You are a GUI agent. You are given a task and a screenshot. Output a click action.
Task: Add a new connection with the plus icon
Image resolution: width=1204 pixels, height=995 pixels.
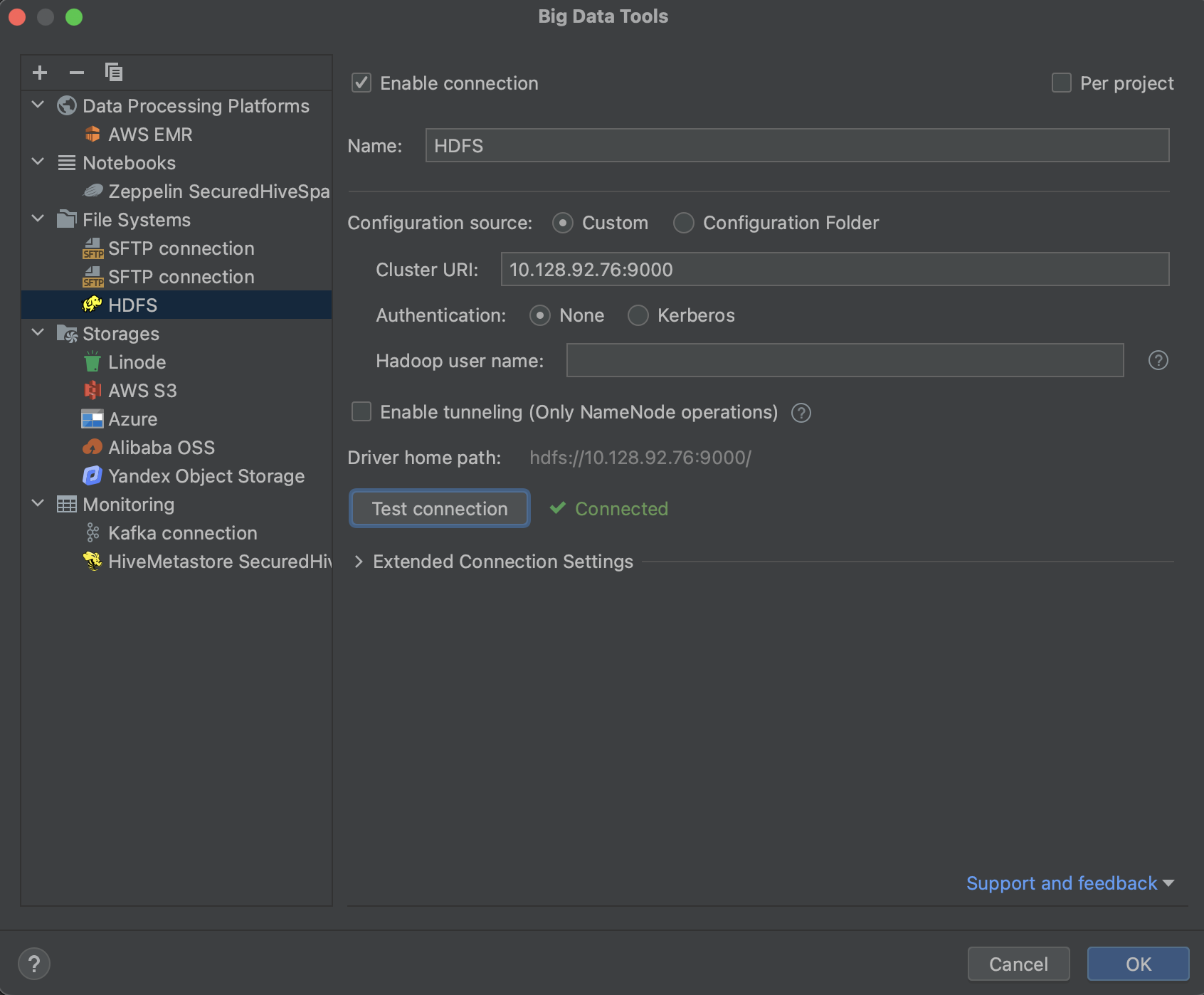coord(40,72)
